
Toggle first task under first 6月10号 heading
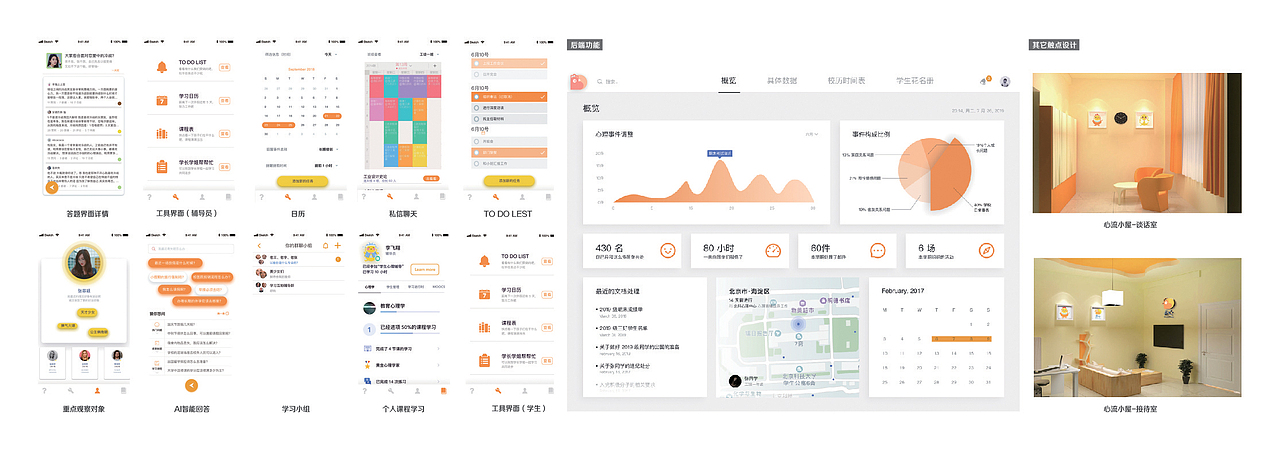tap(509, 63)
